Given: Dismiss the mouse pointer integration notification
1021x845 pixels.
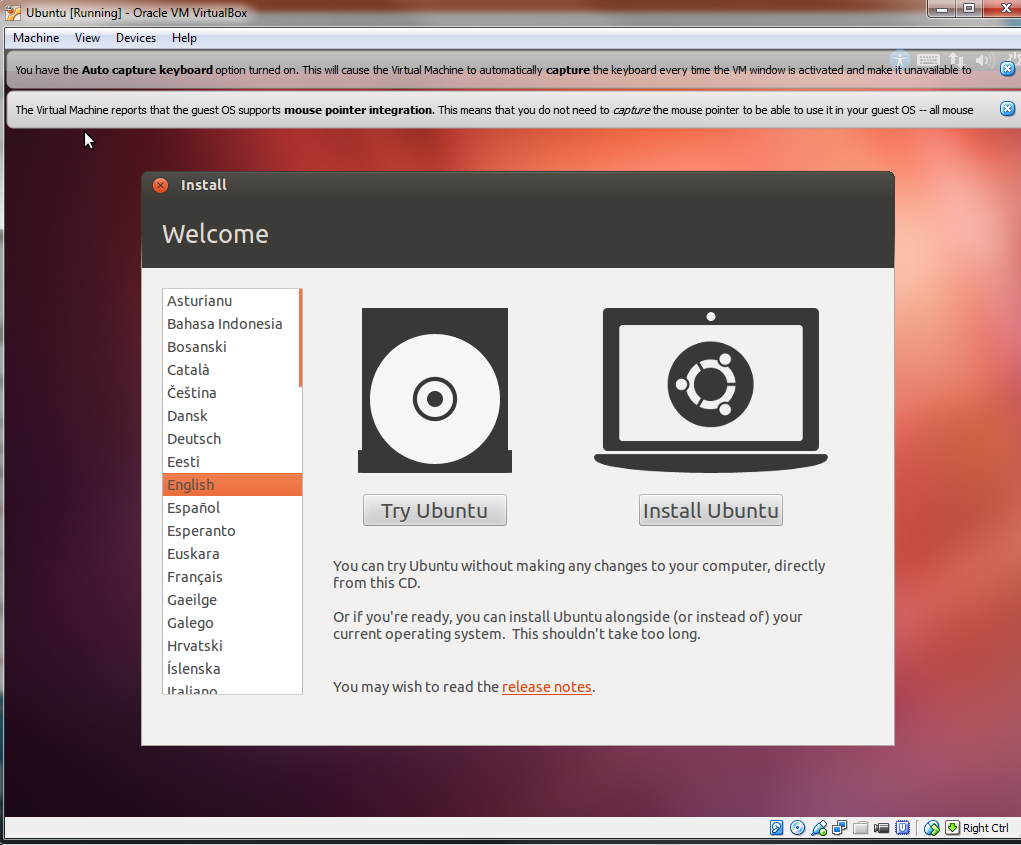Looking at the screenshot, I should pos(1007,109).
